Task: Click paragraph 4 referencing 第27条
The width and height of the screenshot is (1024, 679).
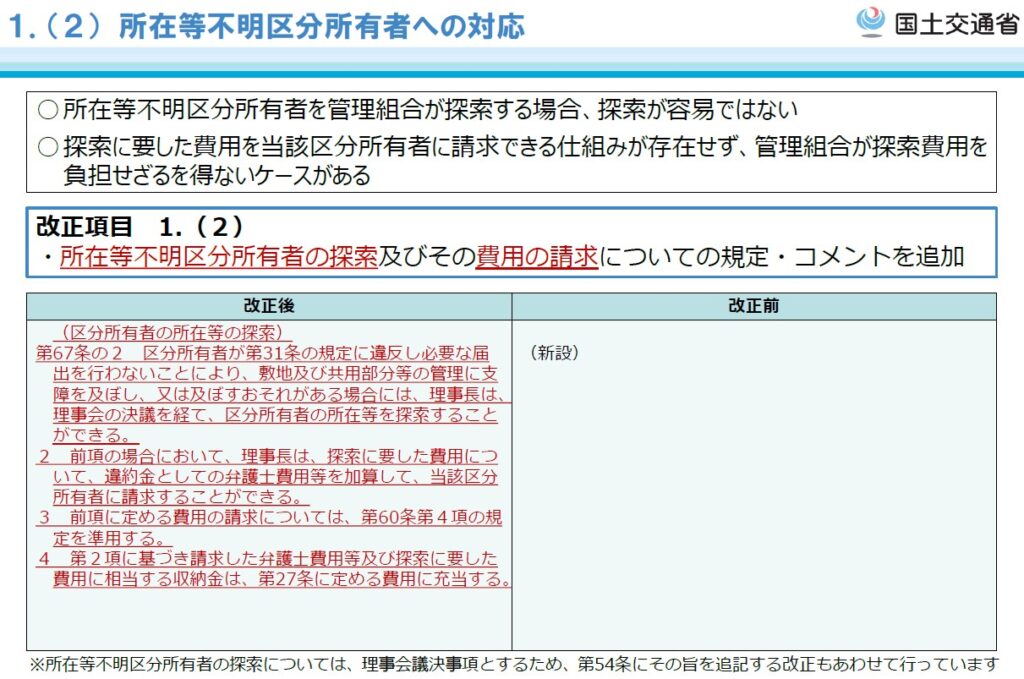Action: (273, 569)
